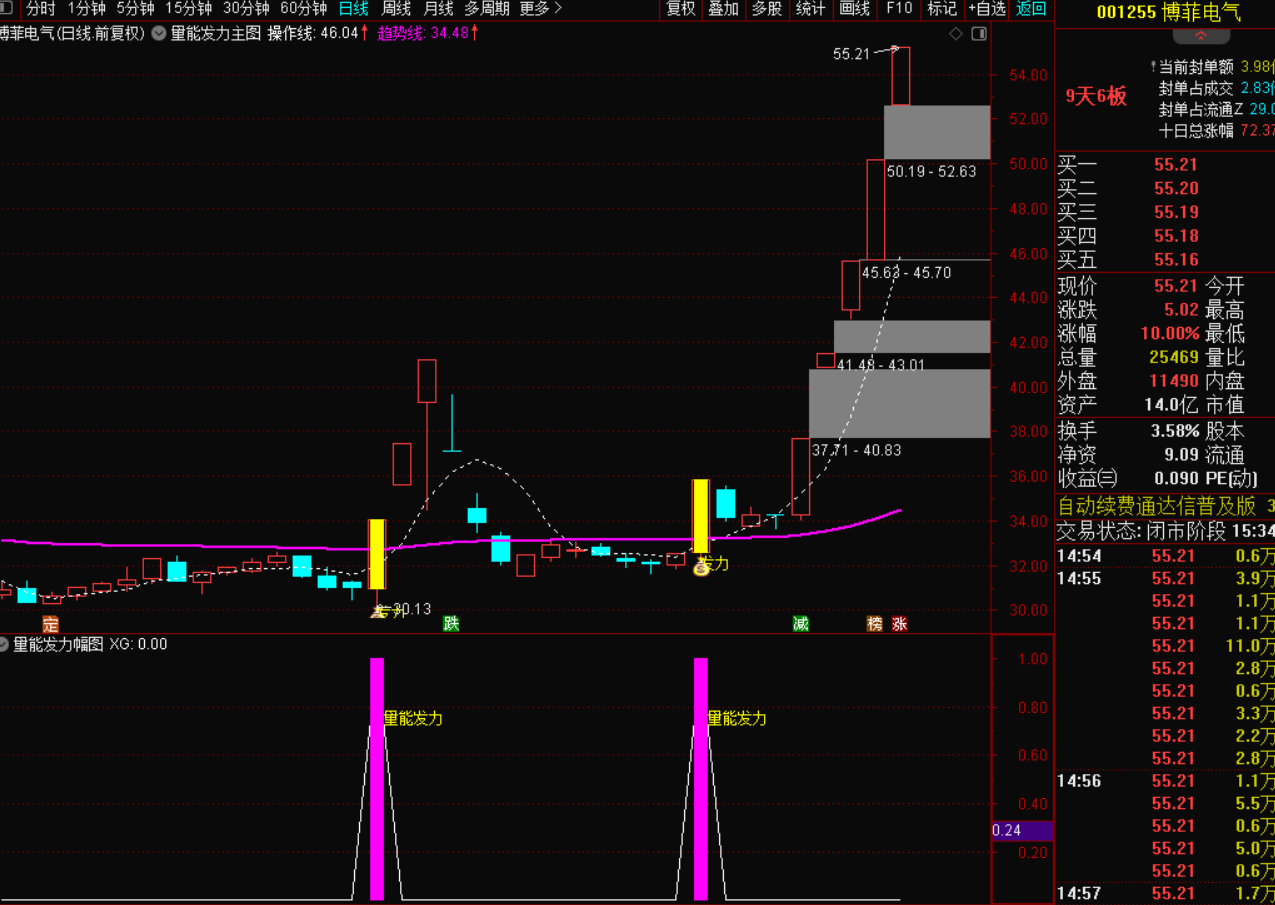Image resolution: width=1275 pixels, height=905 pixels.
Task: Open the 量能发力主图 indicator dropdown
Action: point(159,33)
